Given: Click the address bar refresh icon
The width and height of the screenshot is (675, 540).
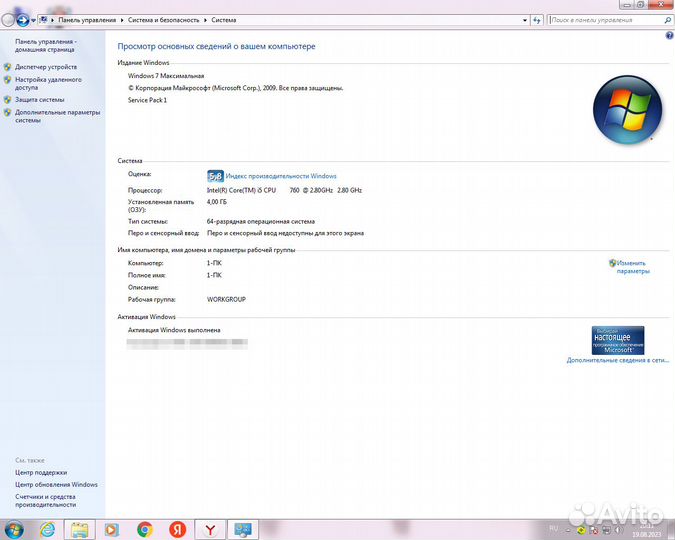Looking at the screenshot, I should [537, 20].
